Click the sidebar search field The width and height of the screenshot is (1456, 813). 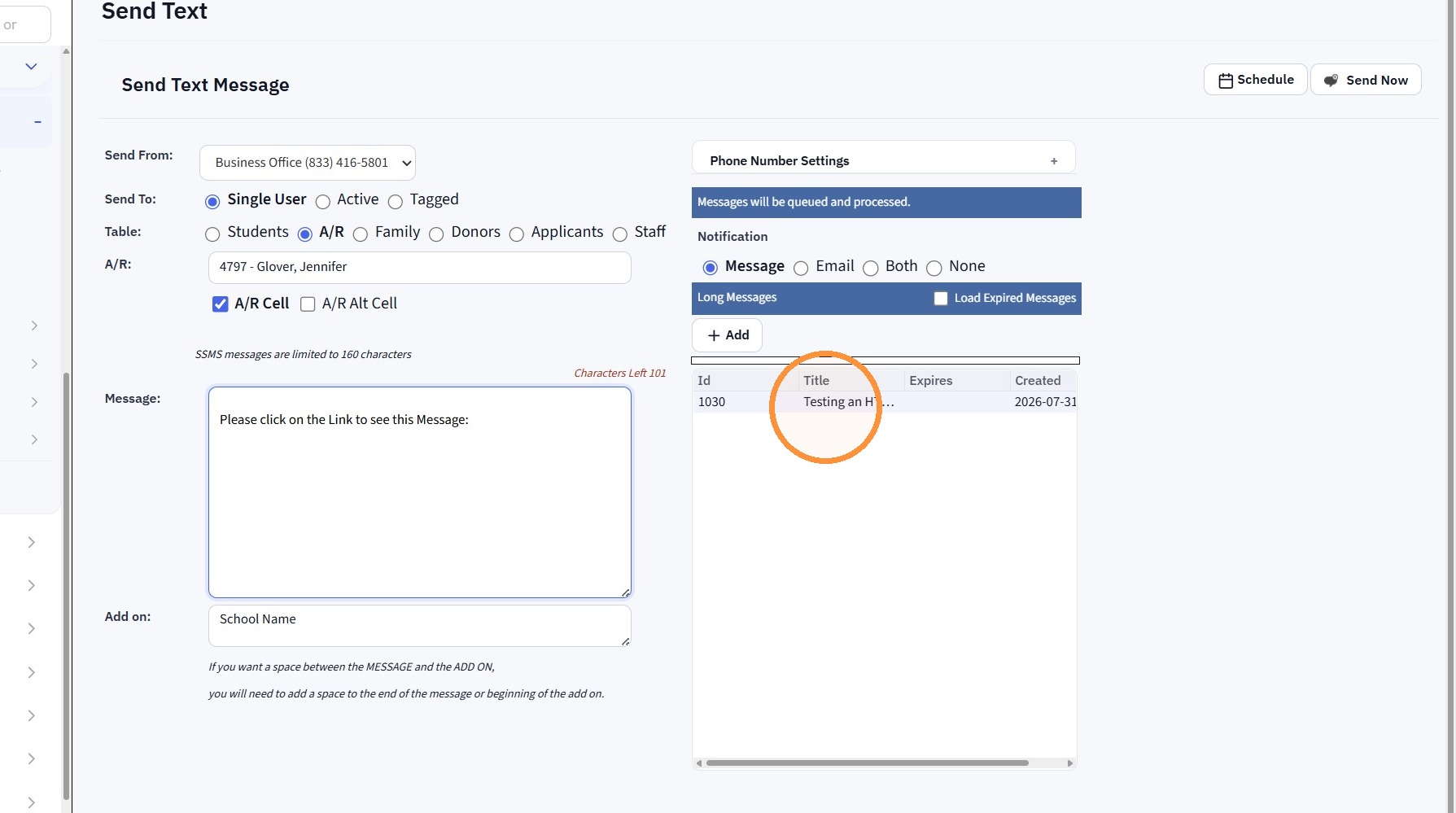click(x=24, y=25)
